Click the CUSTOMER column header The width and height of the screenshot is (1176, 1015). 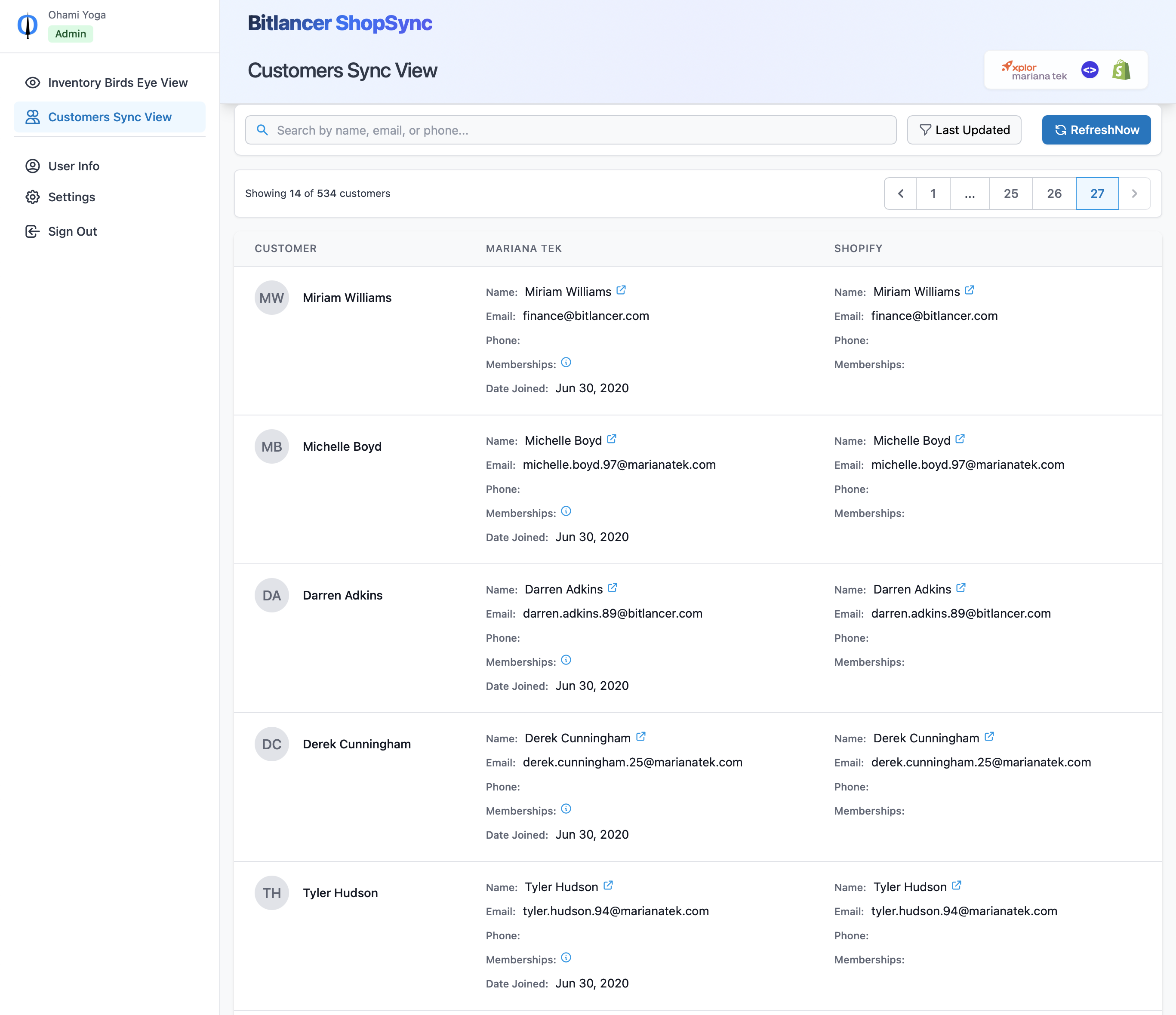click(286, 249)
